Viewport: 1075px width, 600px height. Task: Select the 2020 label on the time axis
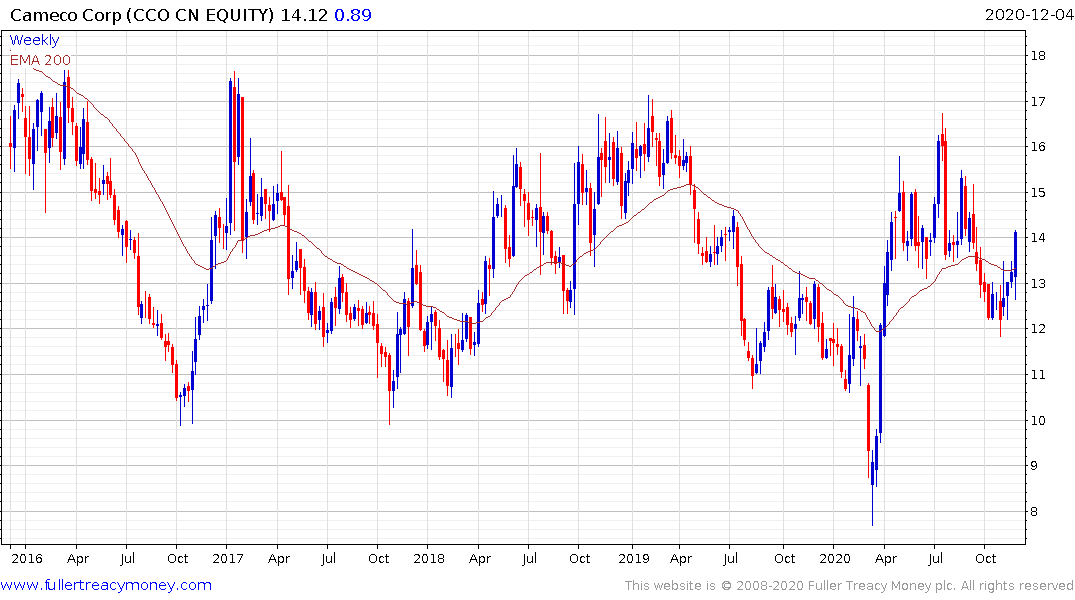click(x=832, y=558)
